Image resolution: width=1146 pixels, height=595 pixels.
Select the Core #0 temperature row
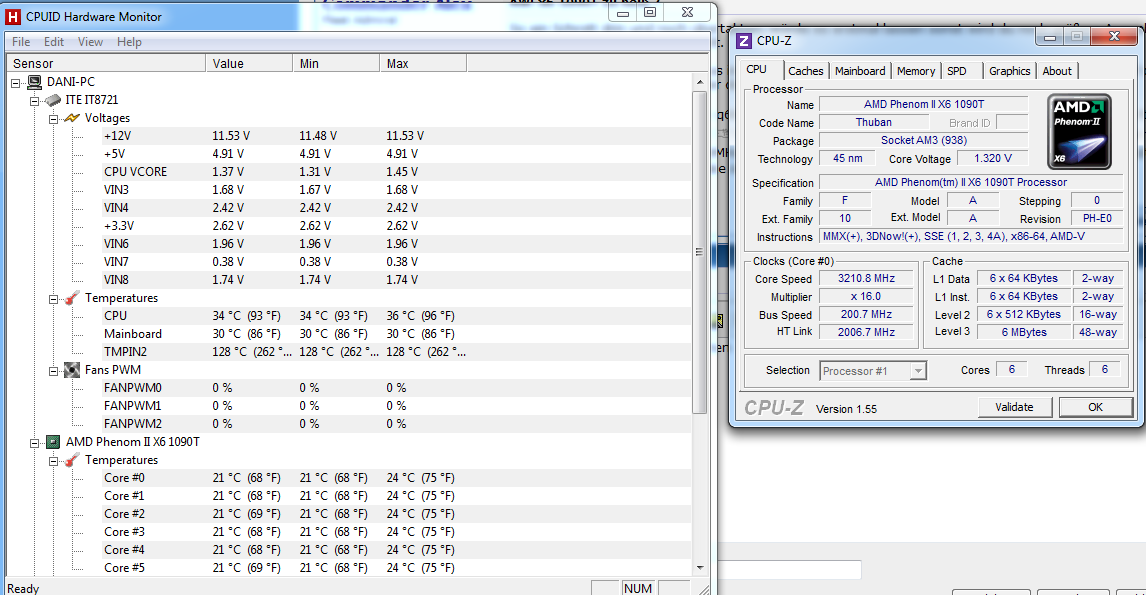(x=396, y=478)
